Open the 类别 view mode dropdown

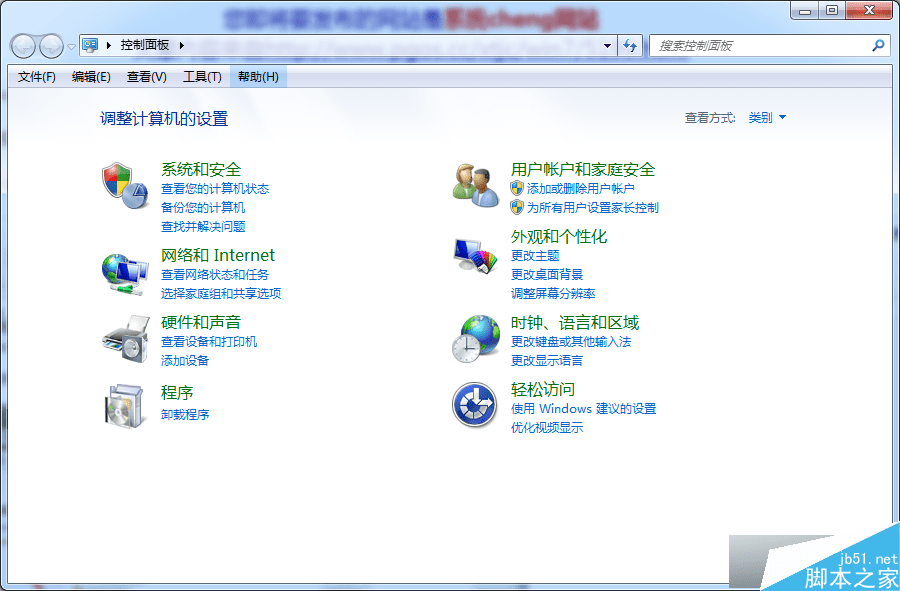pos(767,116)
